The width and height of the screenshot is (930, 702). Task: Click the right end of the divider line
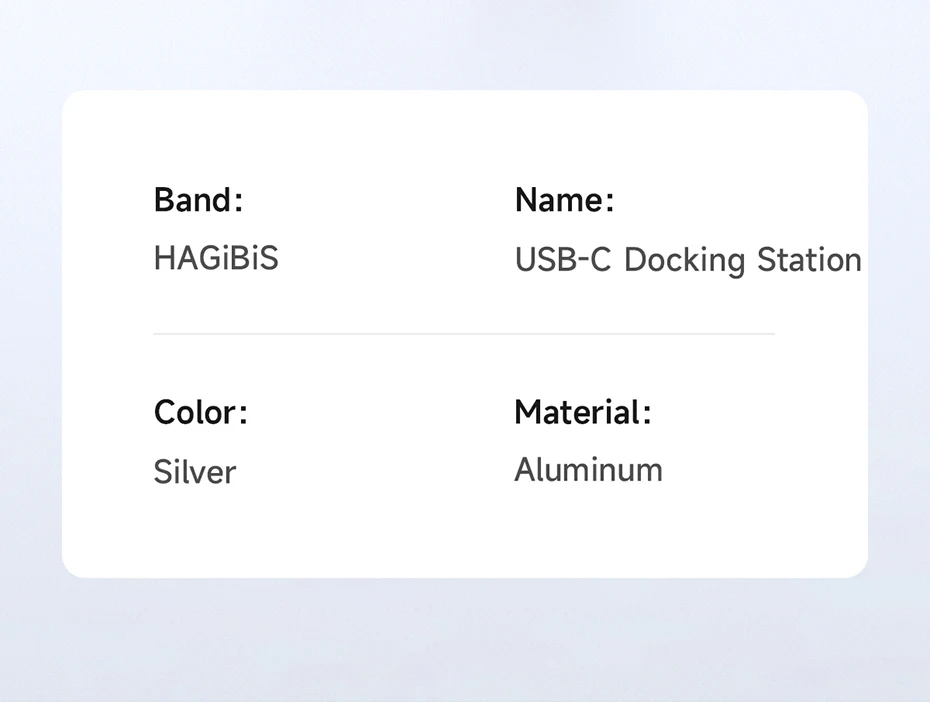click(771, 334)
